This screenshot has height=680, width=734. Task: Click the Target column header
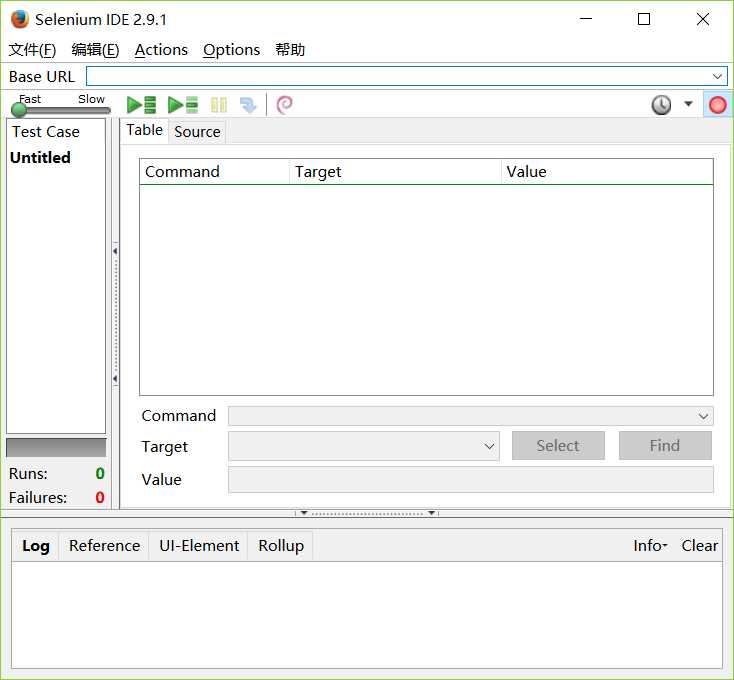coord(395,172)
